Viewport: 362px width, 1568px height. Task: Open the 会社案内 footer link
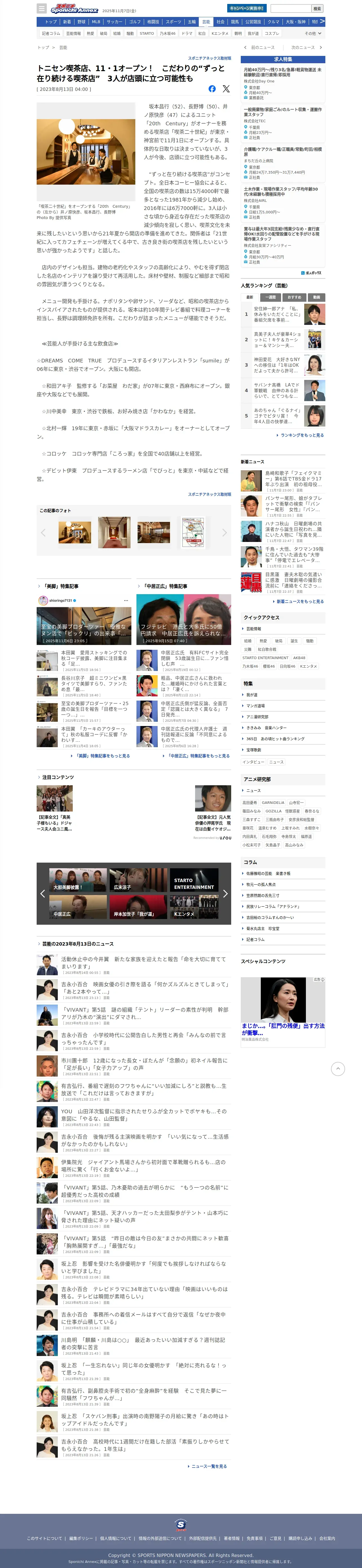(327, 1538)
